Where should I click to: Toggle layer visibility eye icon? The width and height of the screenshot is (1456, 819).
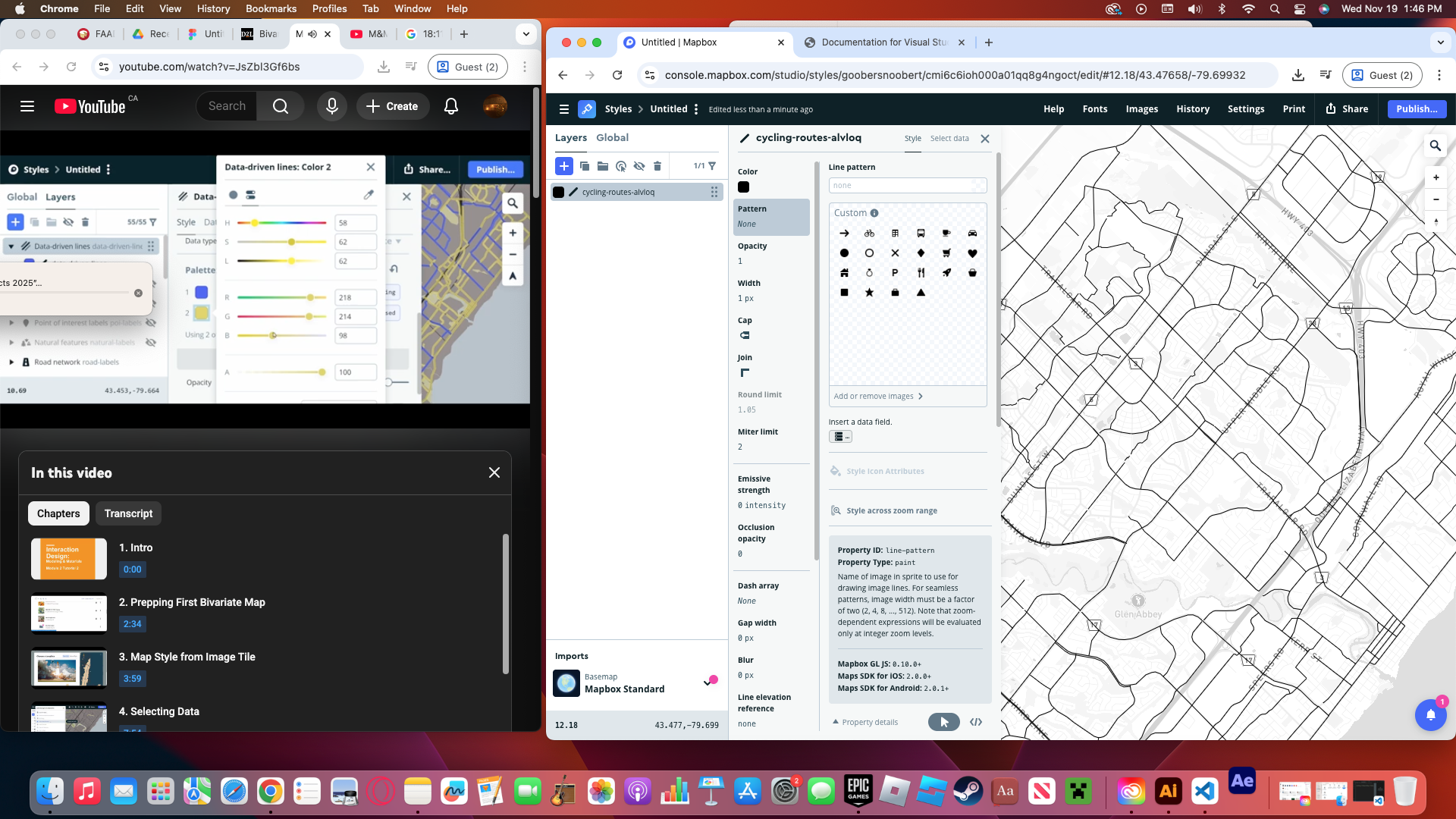[x=639, y=166]
